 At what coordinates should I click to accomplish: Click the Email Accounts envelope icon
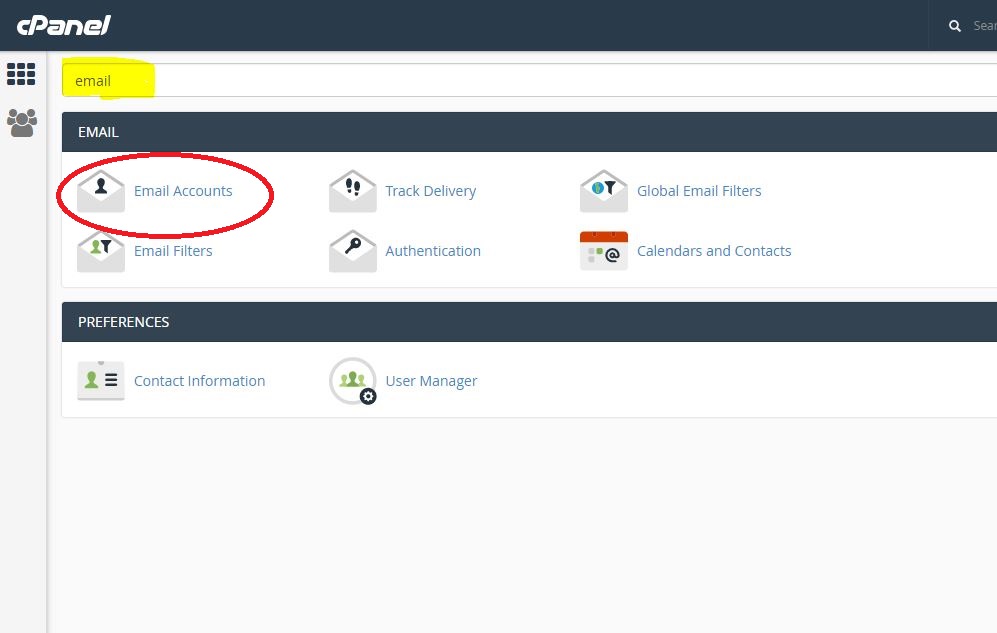click(100, 191)
